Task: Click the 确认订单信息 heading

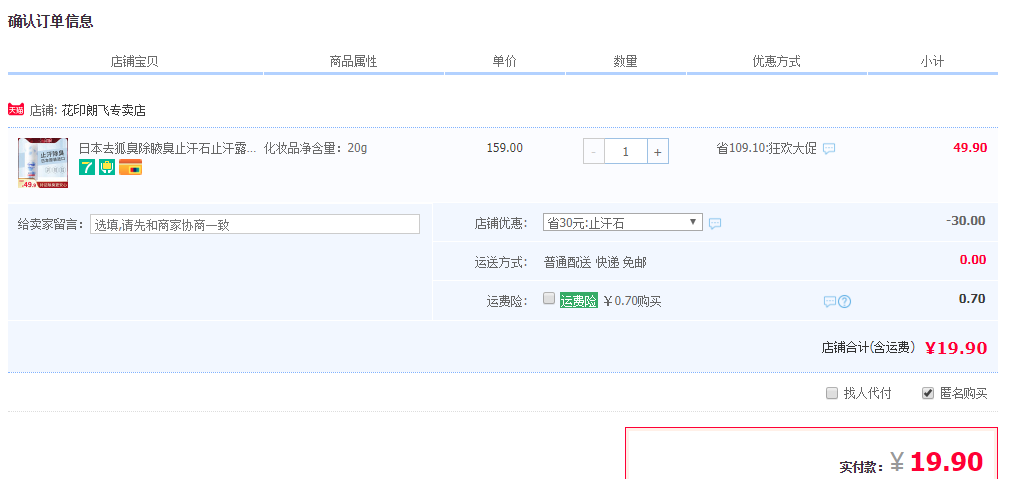Action: coord(50,21)
